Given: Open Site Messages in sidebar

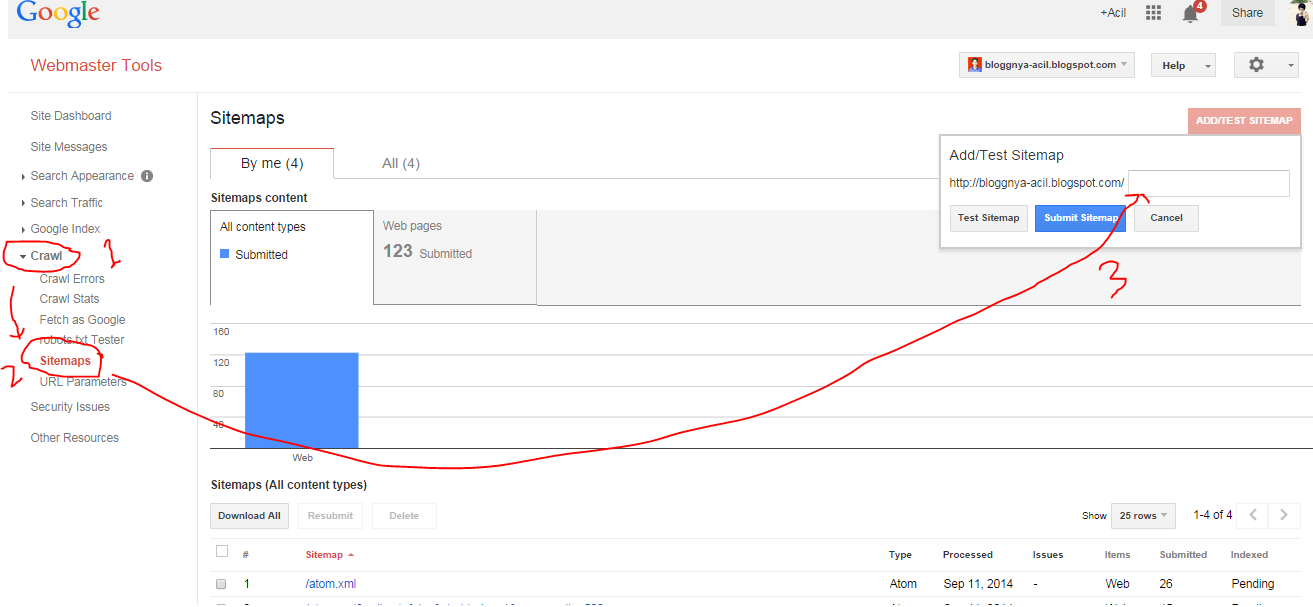Looking at the screenshot, I should (x=69, y=147).
